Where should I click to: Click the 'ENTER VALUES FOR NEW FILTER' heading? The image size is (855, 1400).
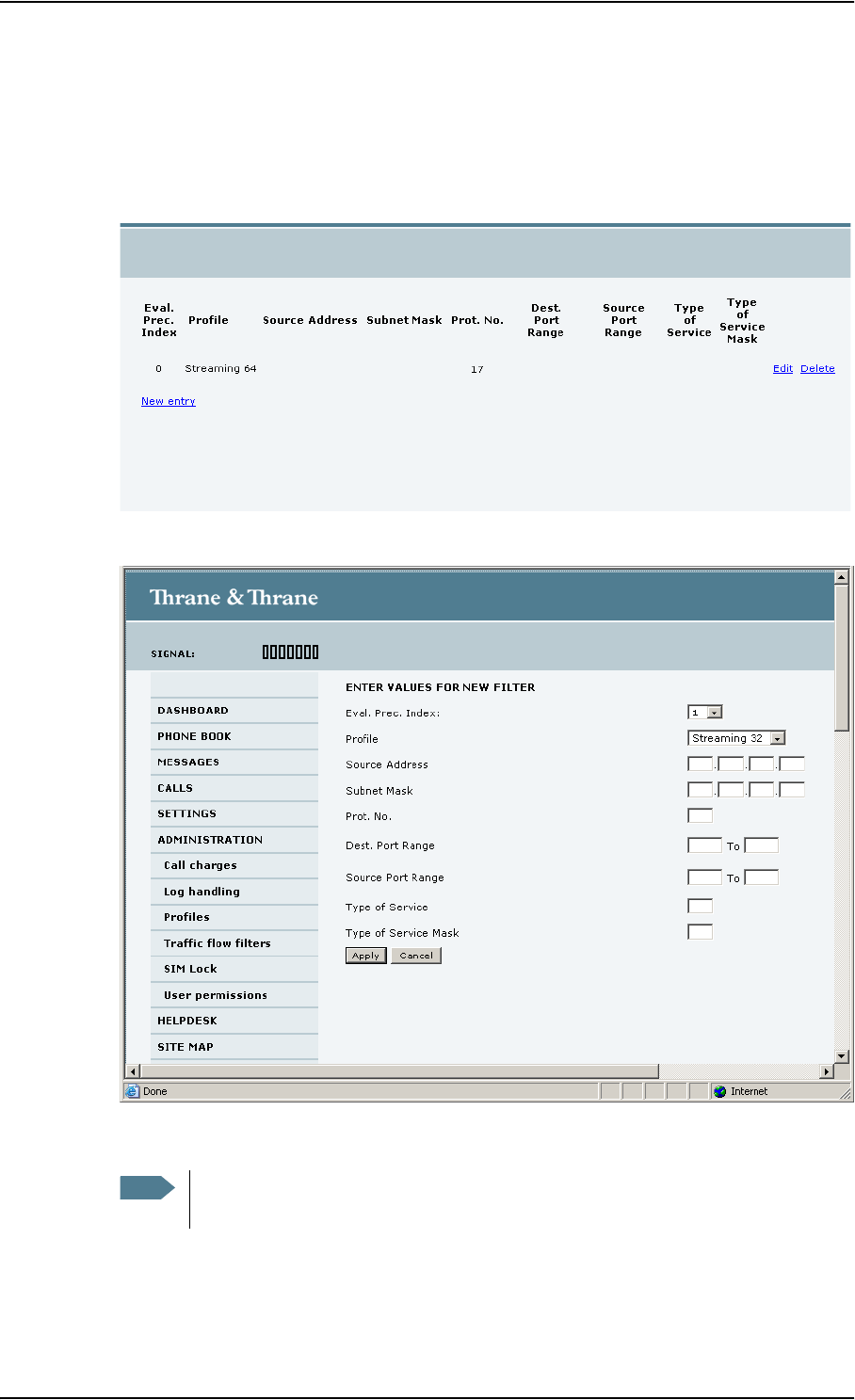pyautogui.click(x=441, y=687)
